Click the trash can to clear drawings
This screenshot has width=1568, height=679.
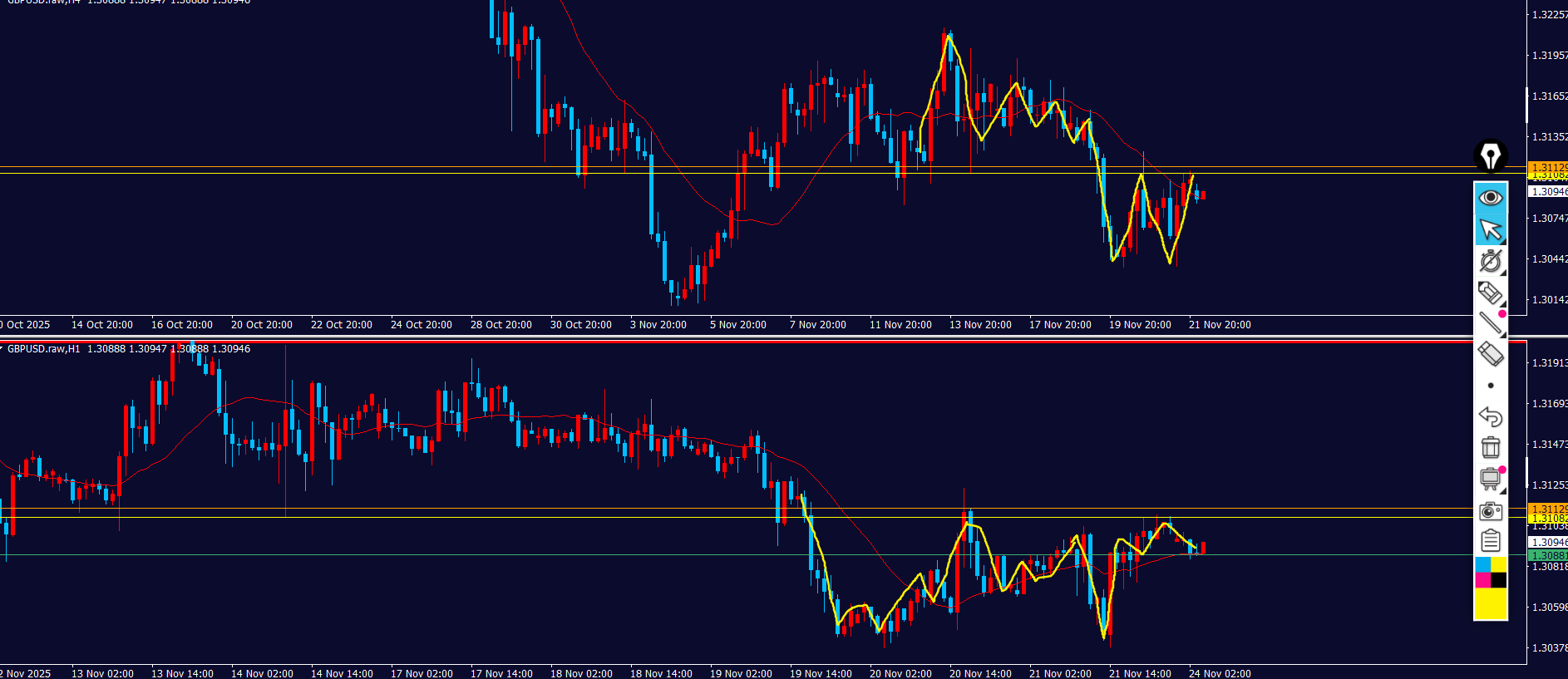1490,447
